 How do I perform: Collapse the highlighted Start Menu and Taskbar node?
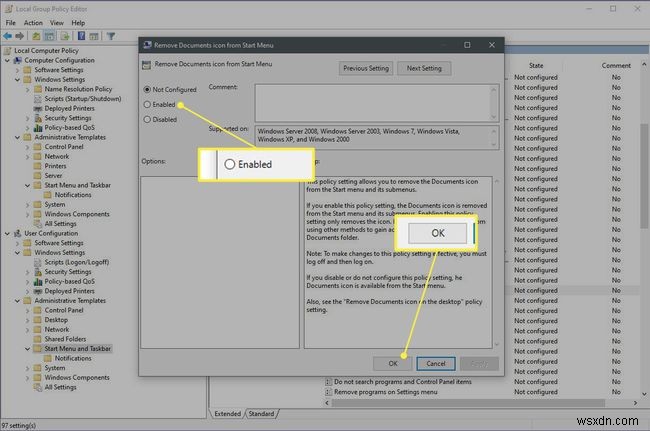(28, 349)
